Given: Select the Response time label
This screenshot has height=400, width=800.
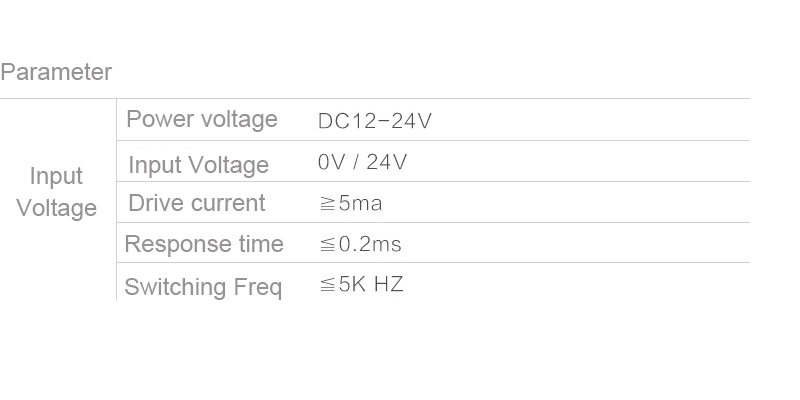Looking at the screenshot, I should click(x=204, y=244).
